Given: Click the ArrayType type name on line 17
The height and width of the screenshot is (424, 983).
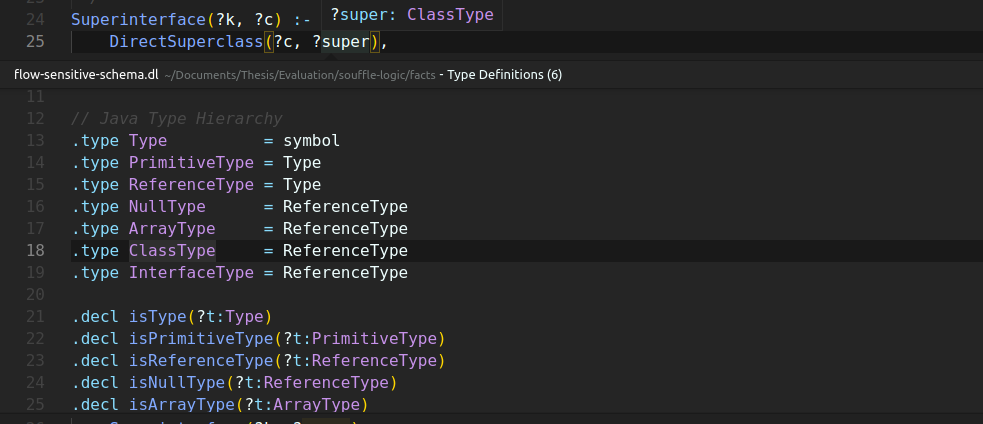Looking at the screenshot, I should click(172, 228).
